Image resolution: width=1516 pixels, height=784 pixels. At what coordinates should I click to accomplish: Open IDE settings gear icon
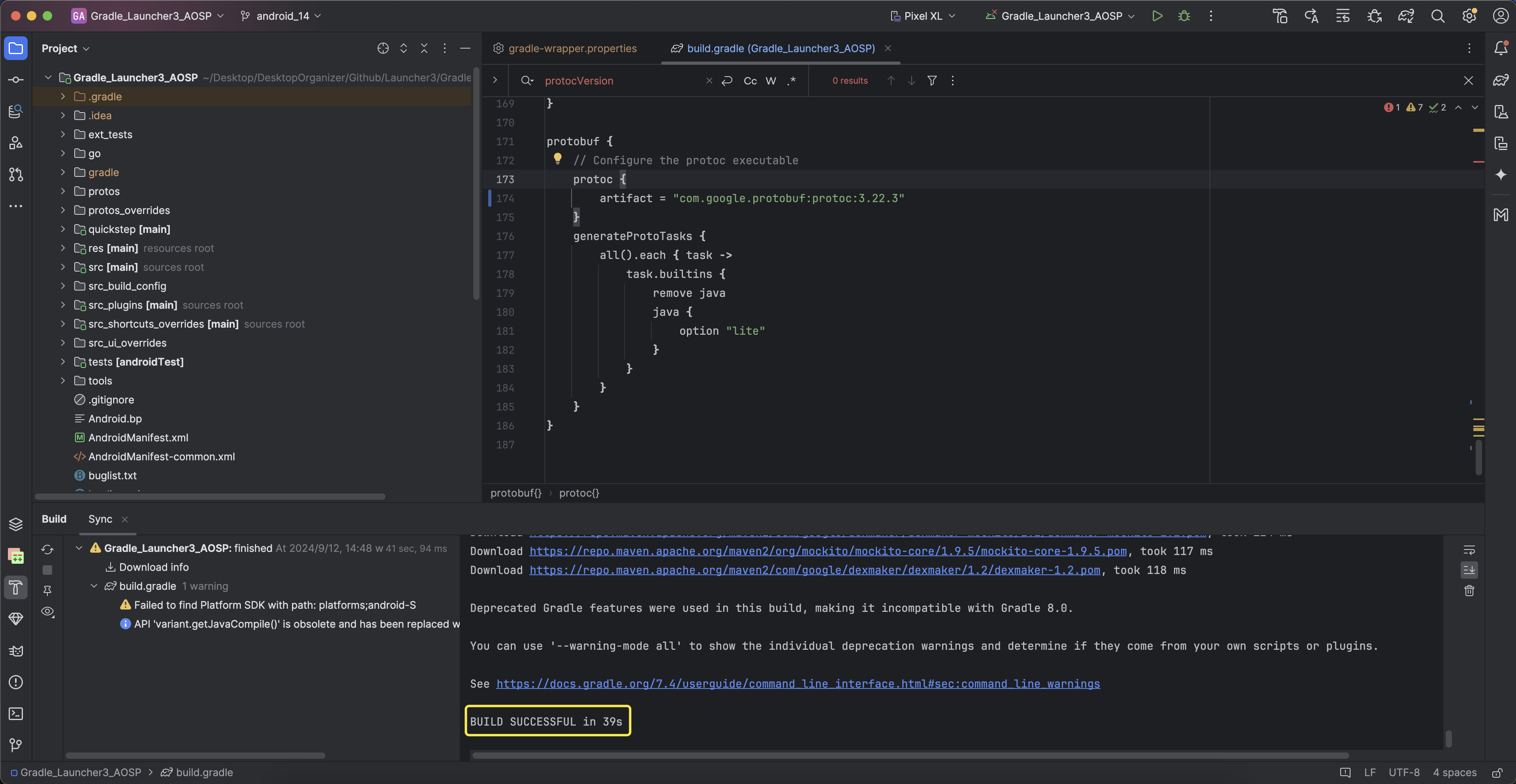pyautogui.click(x=1469, y=16)
